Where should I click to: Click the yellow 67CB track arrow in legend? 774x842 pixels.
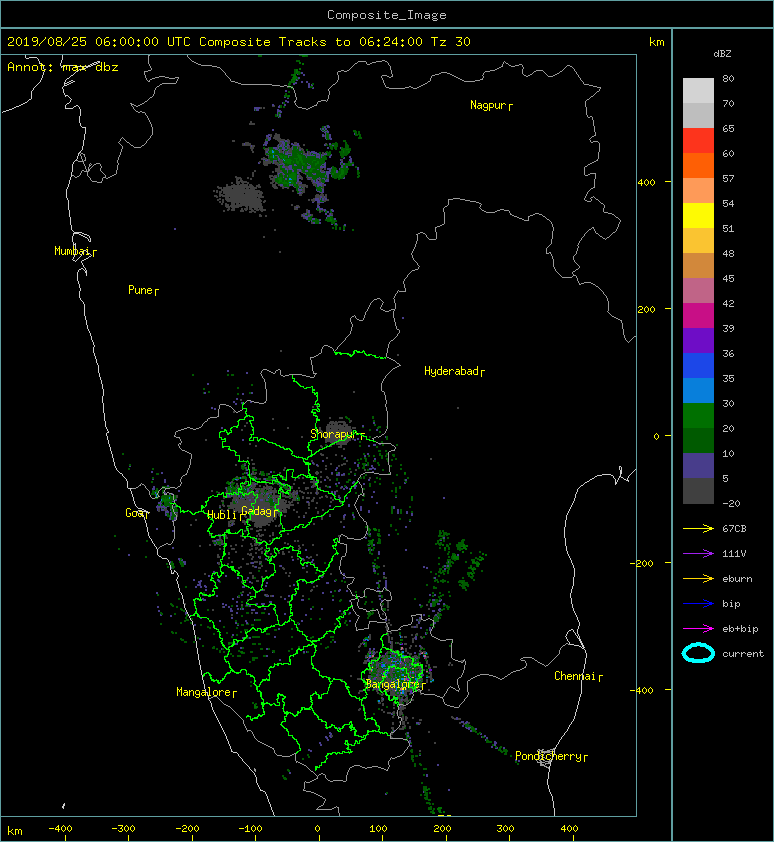tap(698, 528)
